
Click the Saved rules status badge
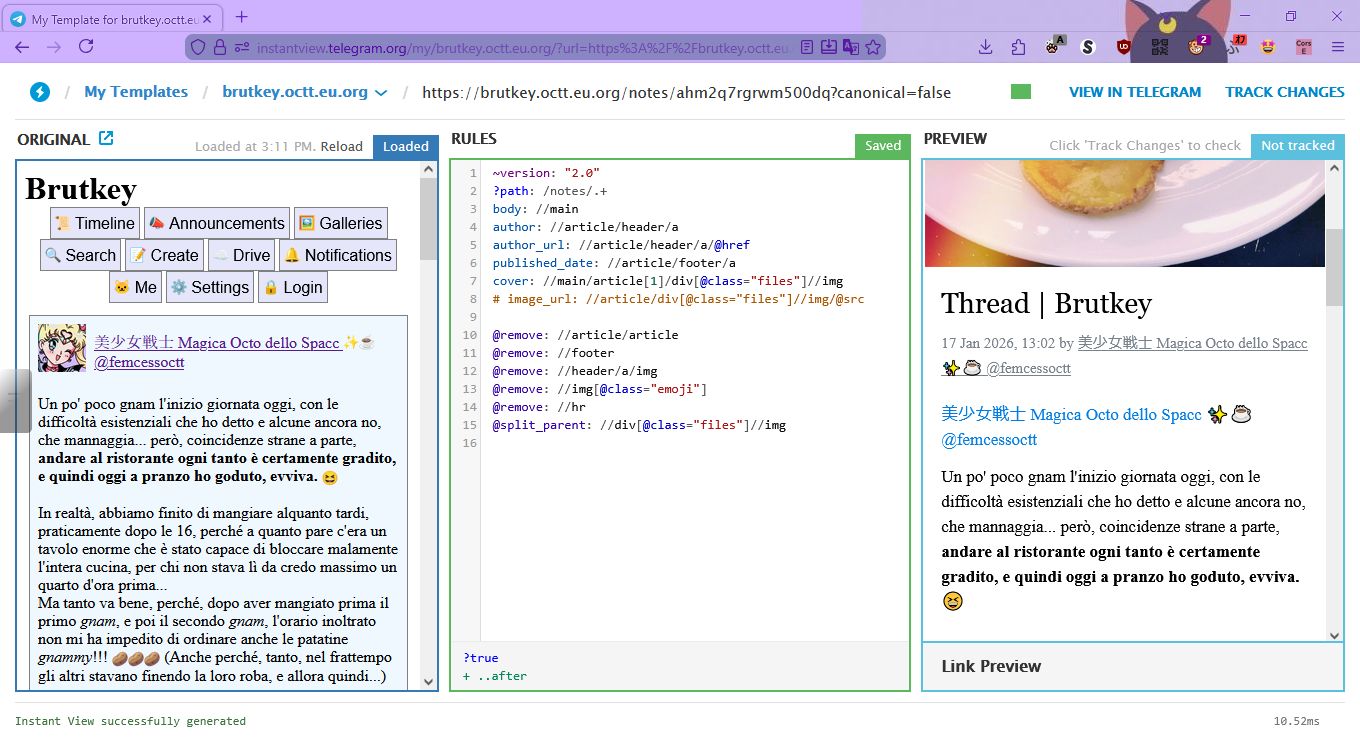(x=882, y=145)
